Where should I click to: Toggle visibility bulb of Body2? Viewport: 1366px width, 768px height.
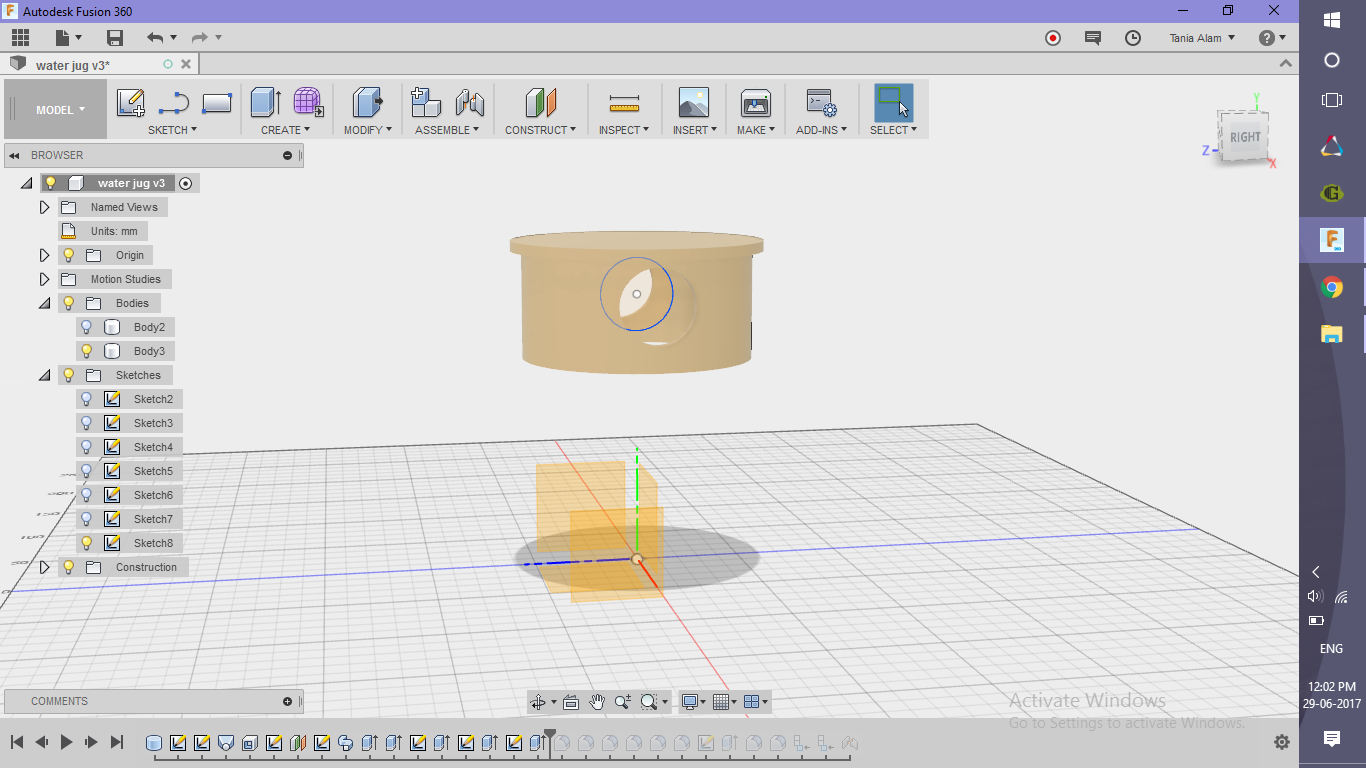tap(87, 327)
